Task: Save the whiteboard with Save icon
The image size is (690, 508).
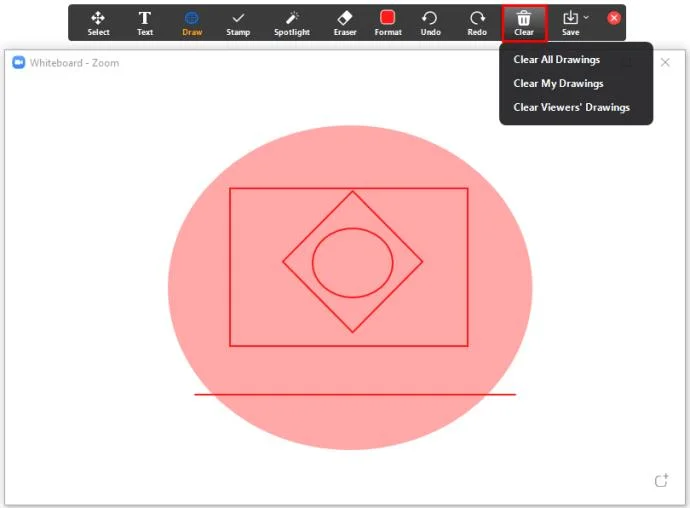Action: pos(570,23)
